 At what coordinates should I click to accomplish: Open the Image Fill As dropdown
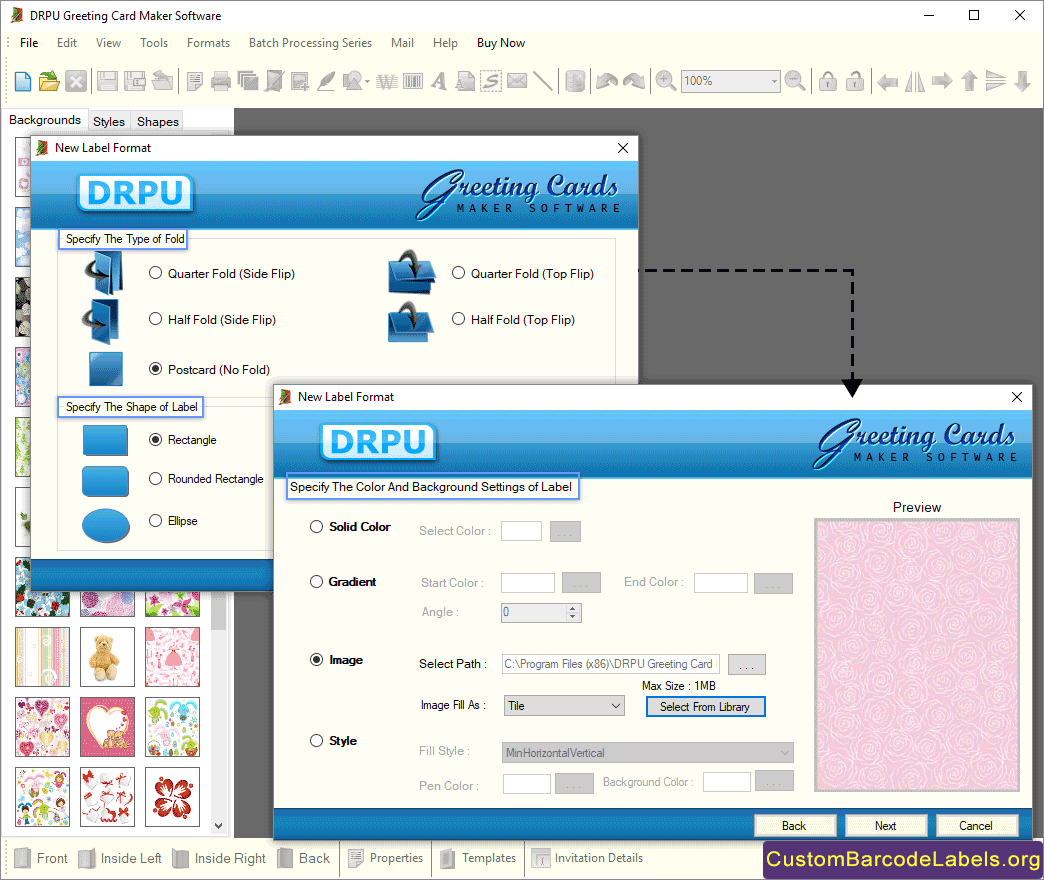pyautogui.click(x=563, y=706)
